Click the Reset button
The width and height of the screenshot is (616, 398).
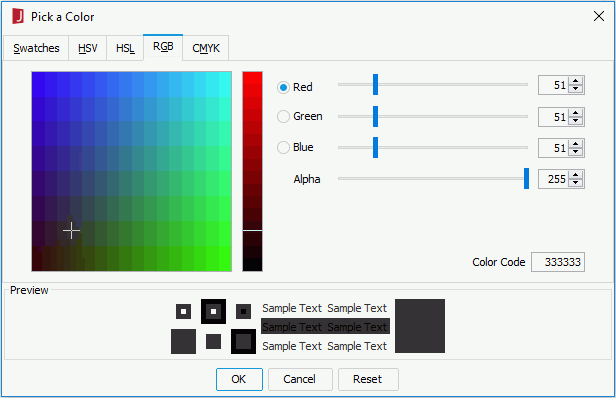coord(368,379)
